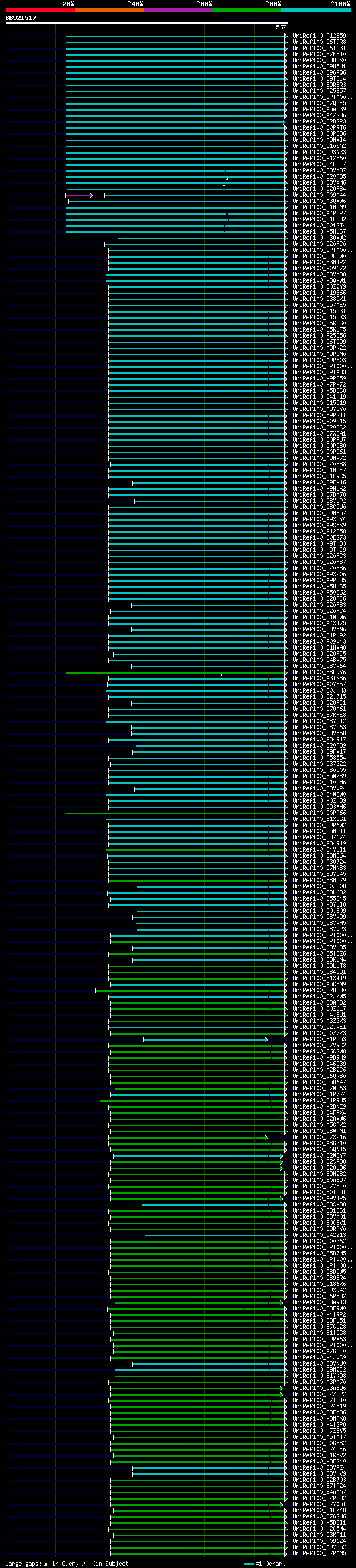Click the UniRef100_B7KHE8 label

coord(319,715)
